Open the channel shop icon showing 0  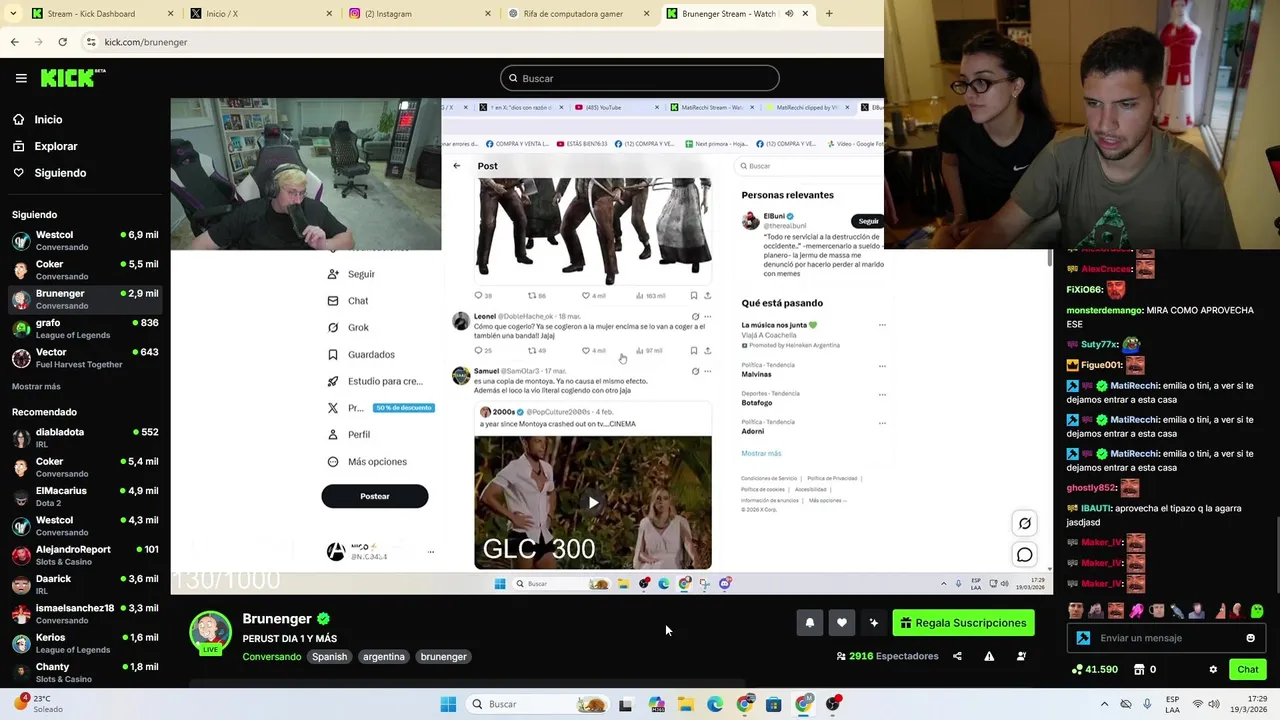[1139, 669]
